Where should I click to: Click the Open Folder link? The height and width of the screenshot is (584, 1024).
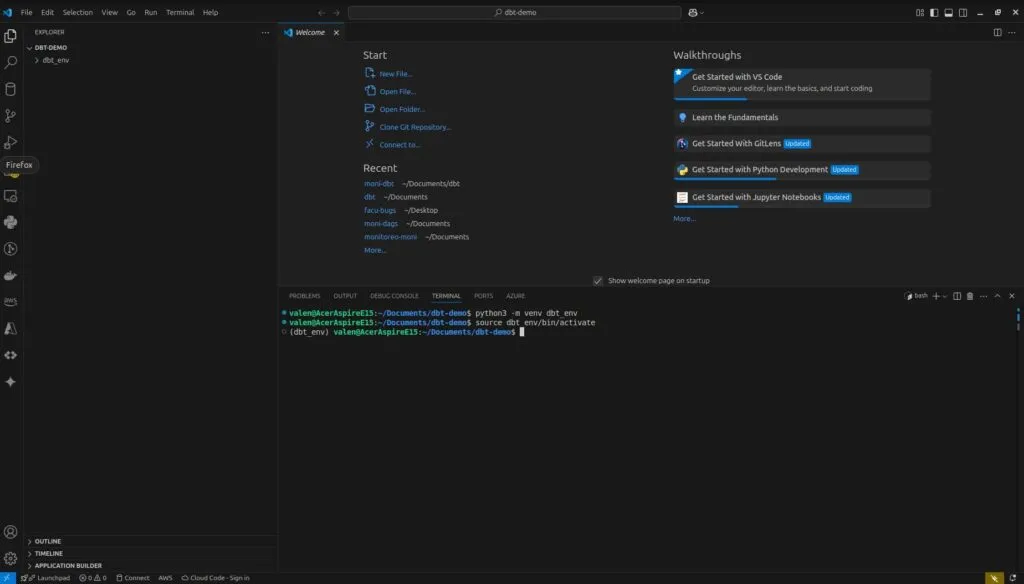[402, 109]
